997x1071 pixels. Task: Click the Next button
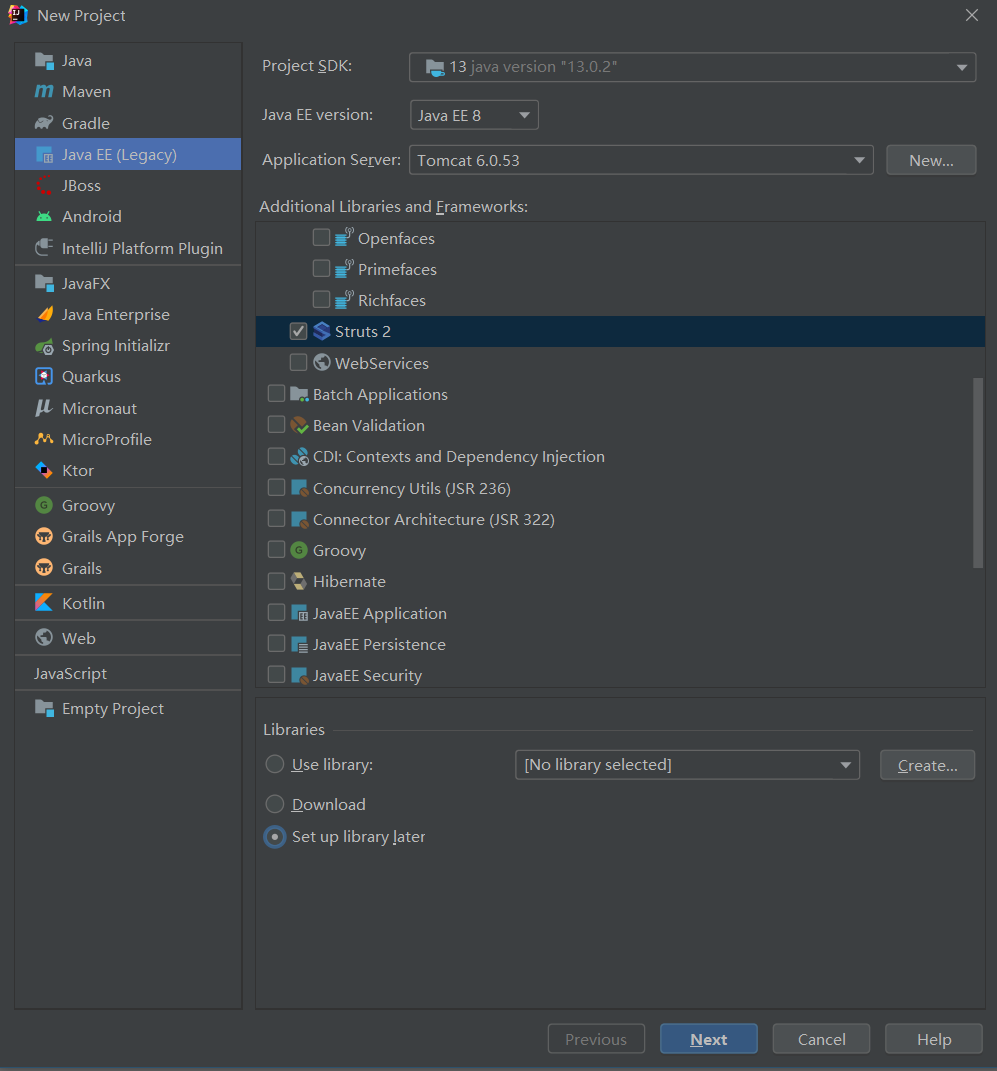click(709, 1039)
